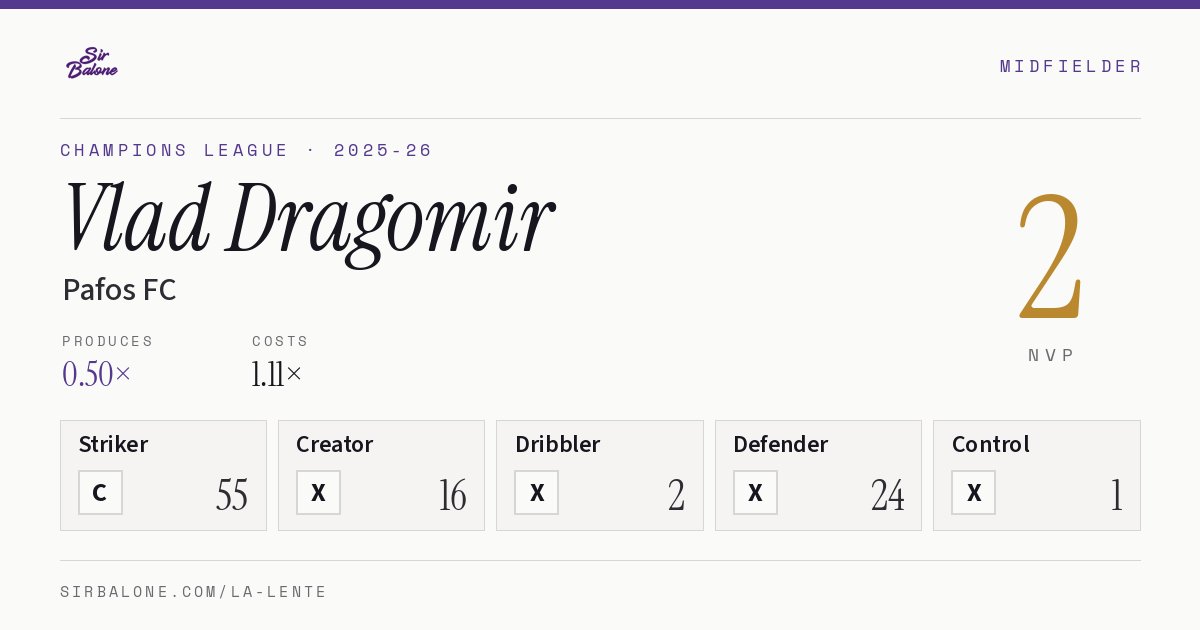Click the Produces 0.50× value
Screen dimensions: 1200x630
tap(97, 374)
